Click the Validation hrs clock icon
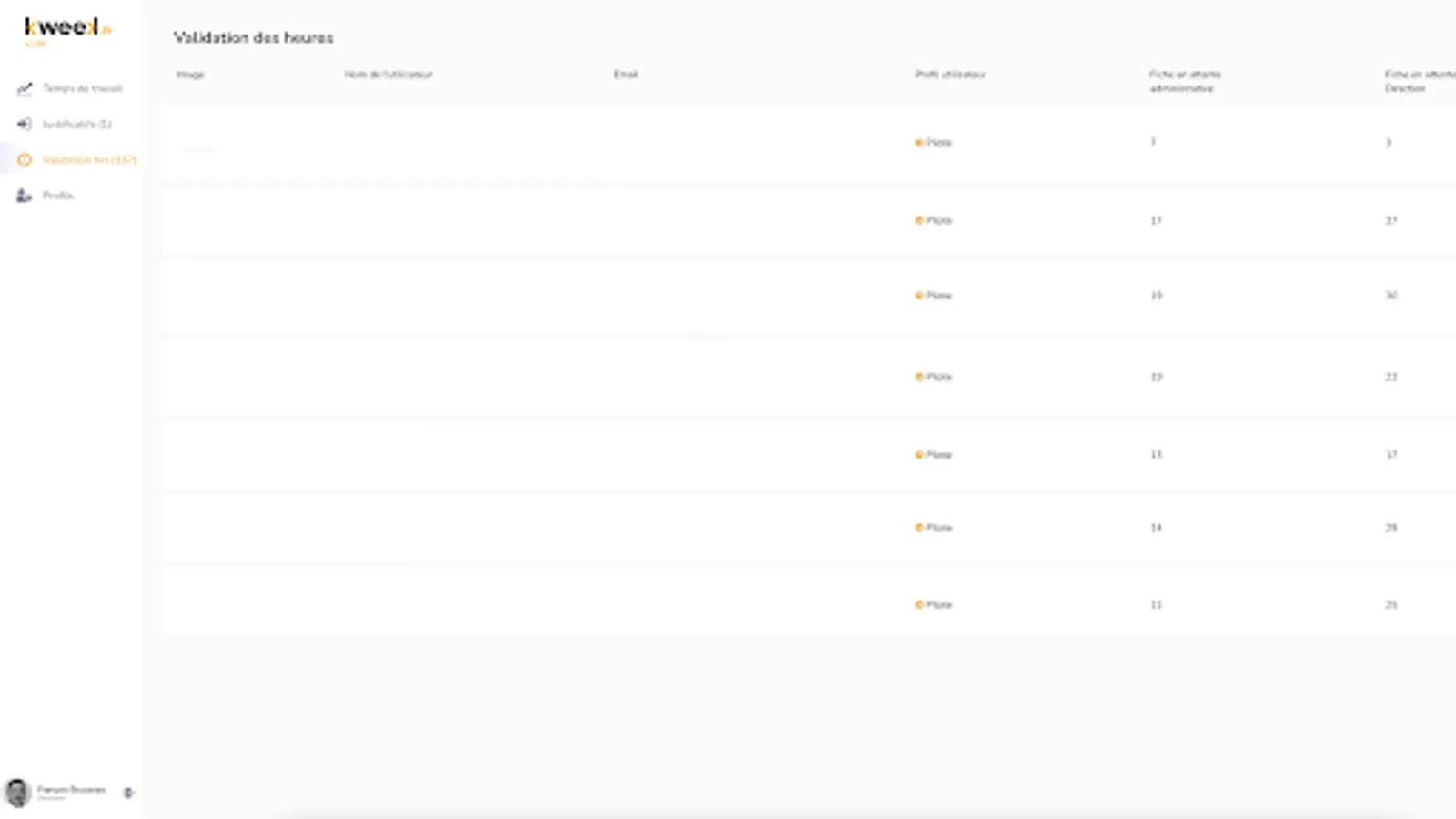Image resolution: width=1456 pixels, height=819 pixels. click(x=25, y=160)
